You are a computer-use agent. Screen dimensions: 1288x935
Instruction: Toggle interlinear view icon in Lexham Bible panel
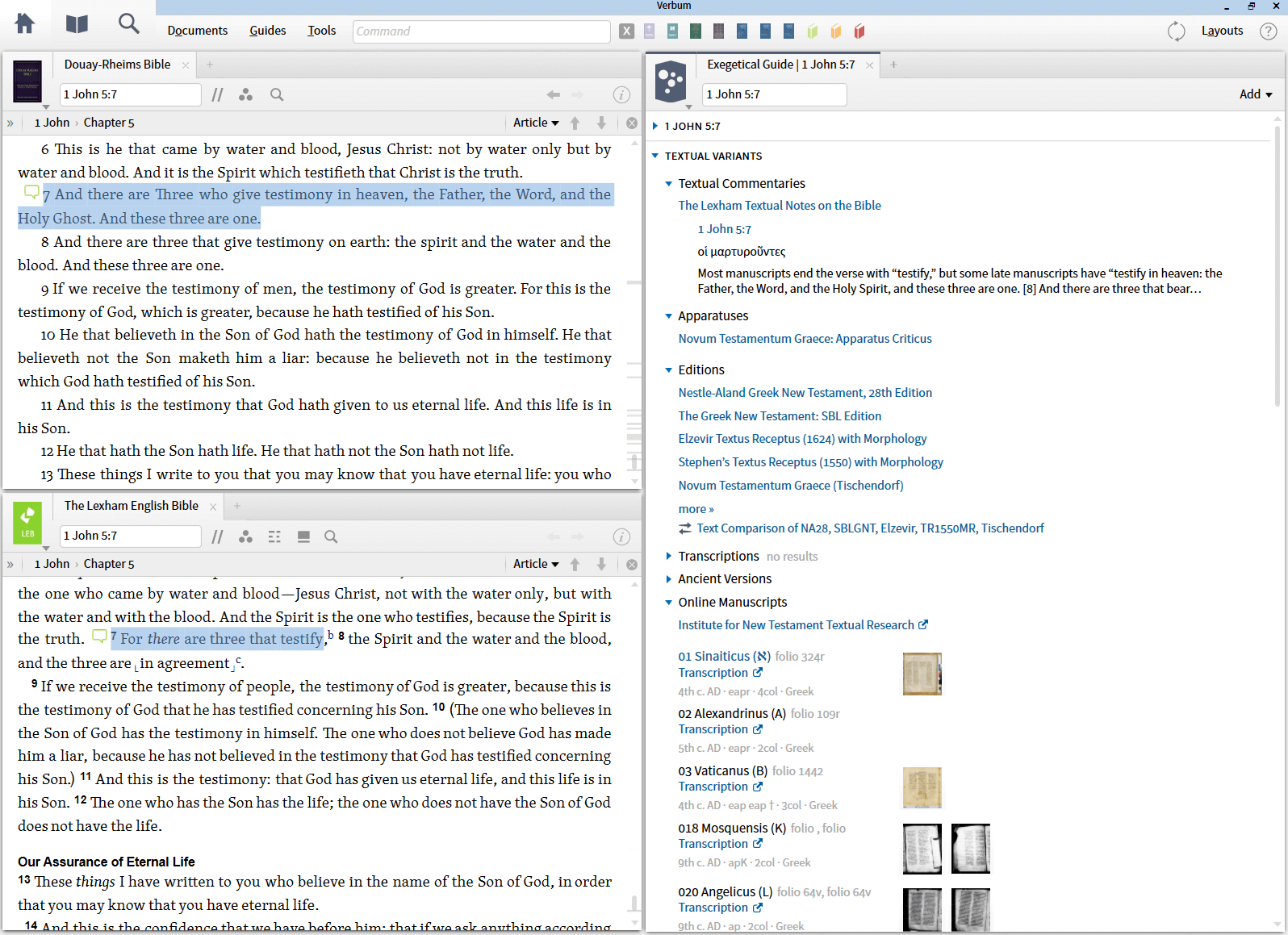click(x=274, y=537)
